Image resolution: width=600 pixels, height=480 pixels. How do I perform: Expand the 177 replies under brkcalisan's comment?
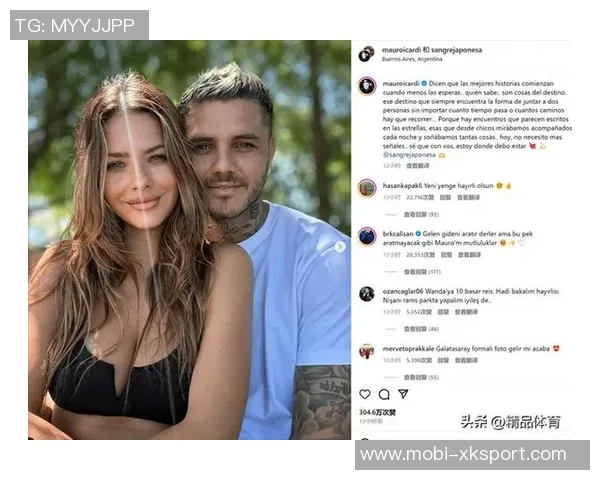coord(422,272)
